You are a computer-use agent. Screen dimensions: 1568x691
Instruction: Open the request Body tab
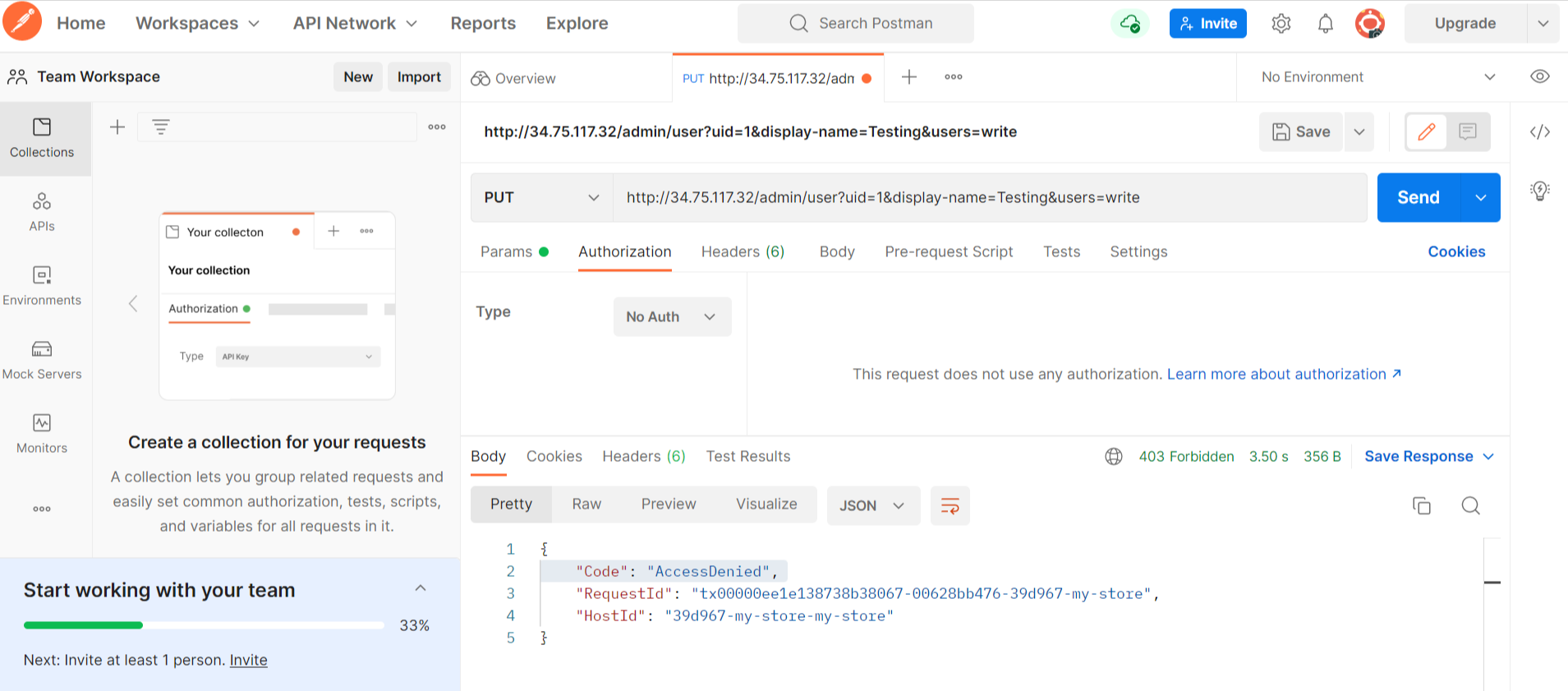click(837, 251)
